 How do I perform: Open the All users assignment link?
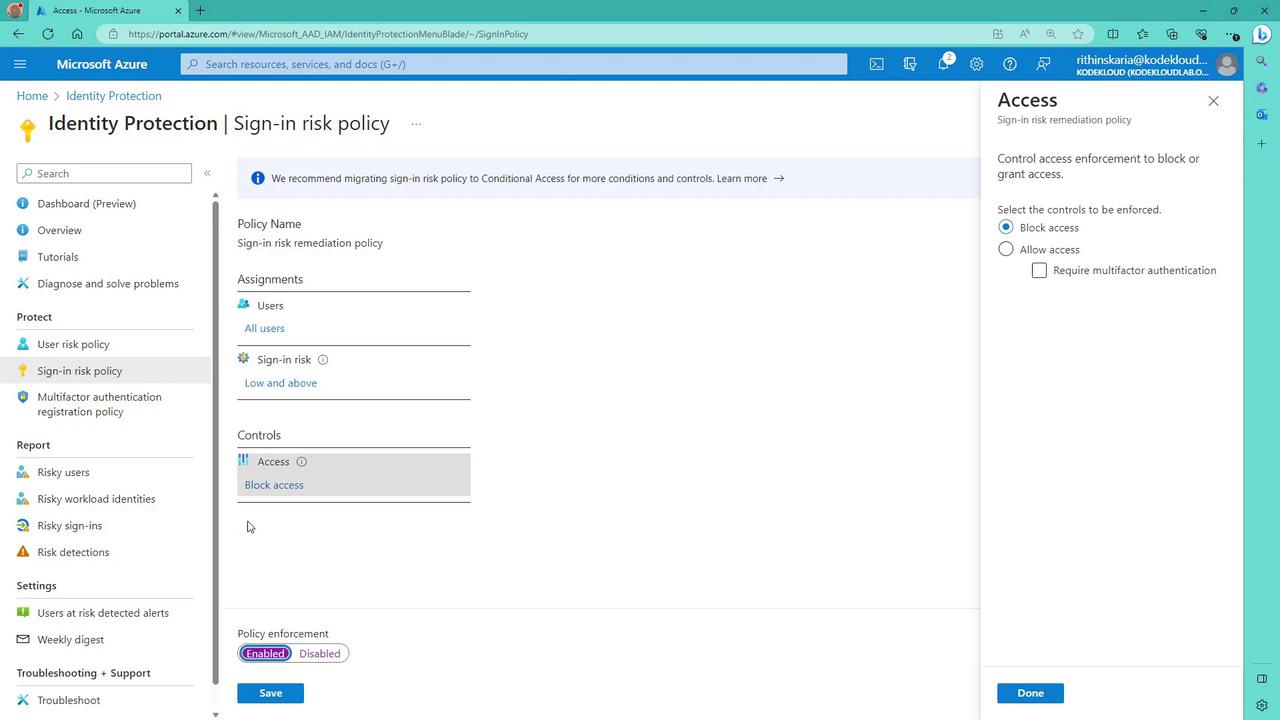264,329
